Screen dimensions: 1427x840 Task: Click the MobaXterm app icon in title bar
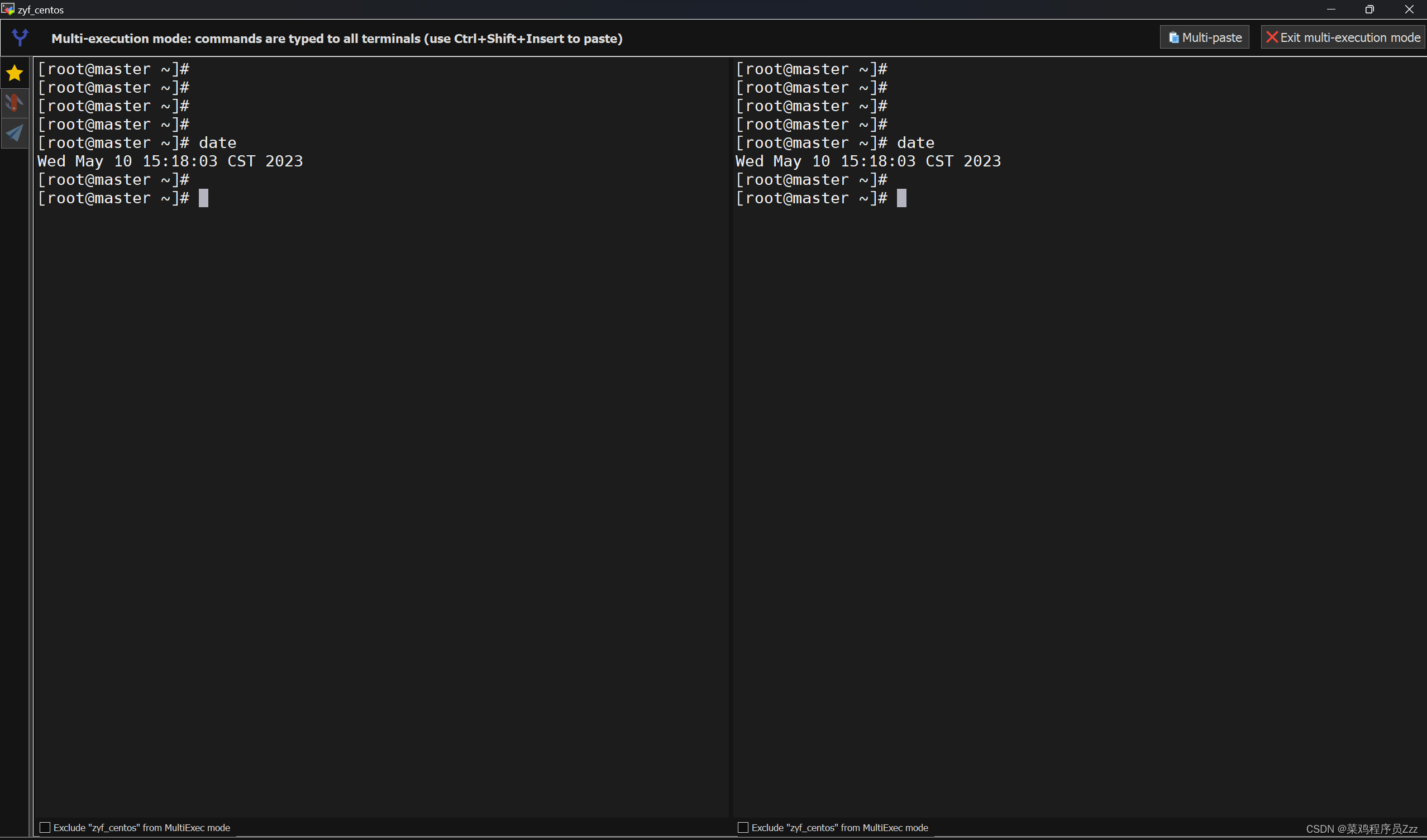tap(7, 9)
